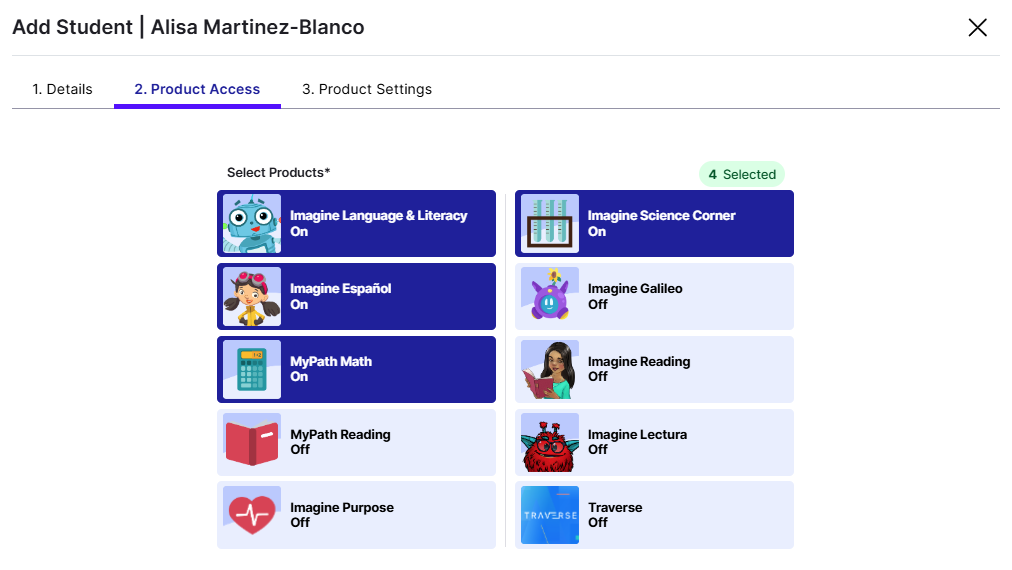Open the 3. Product Settings tab
1012x570 pixels.
367,89
